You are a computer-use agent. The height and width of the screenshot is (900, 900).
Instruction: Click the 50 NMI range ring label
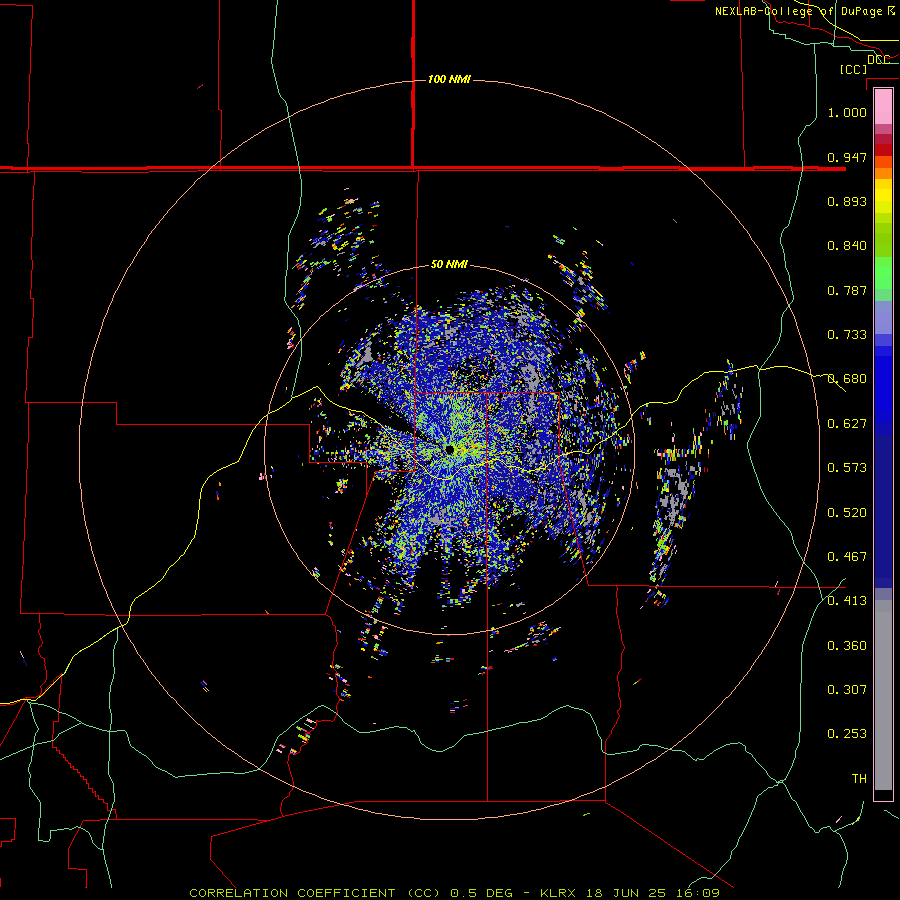click(449, 264)
